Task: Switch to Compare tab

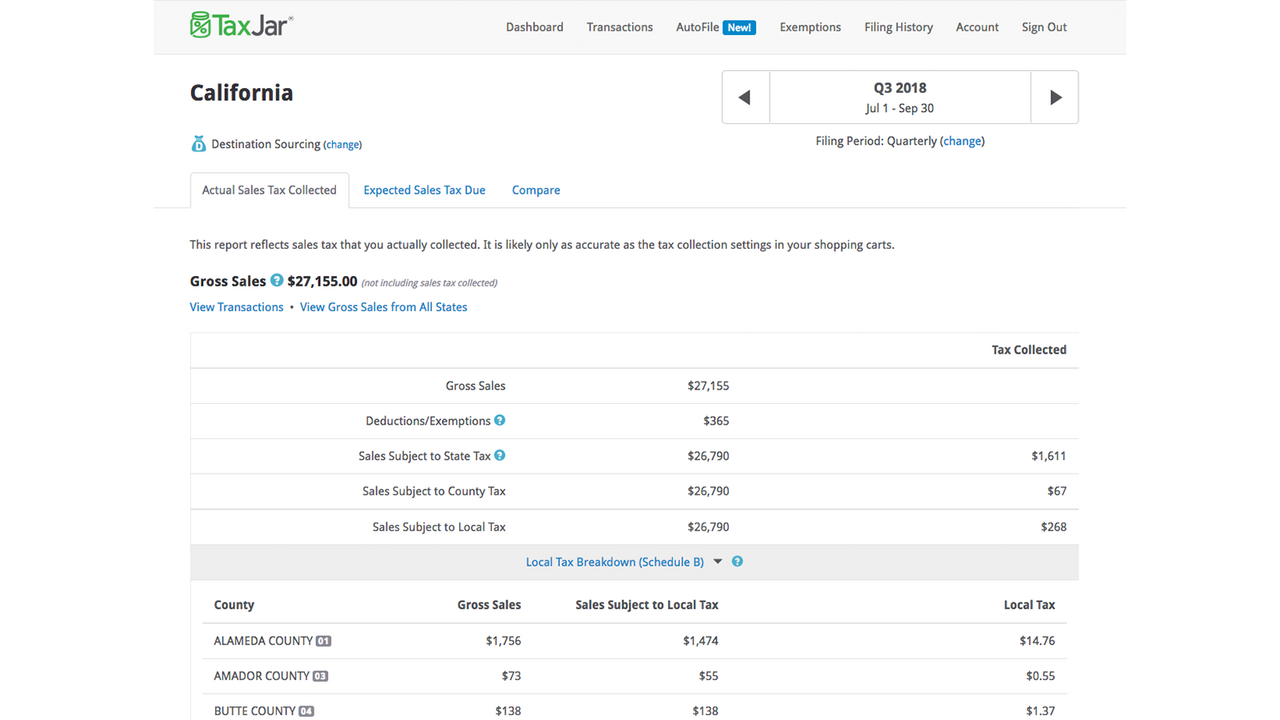Action: 536,190
